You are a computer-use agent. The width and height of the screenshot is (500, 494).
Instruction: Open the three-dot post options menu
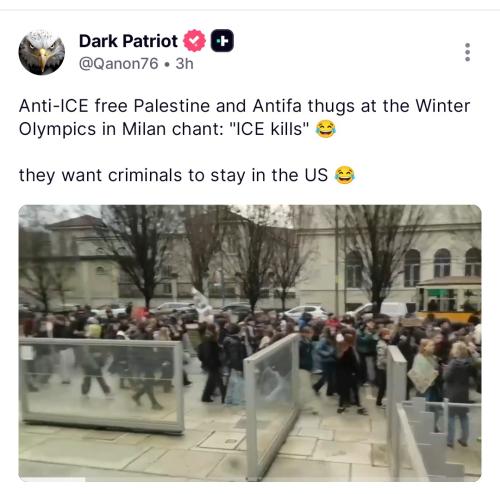[x=467, y=52]
